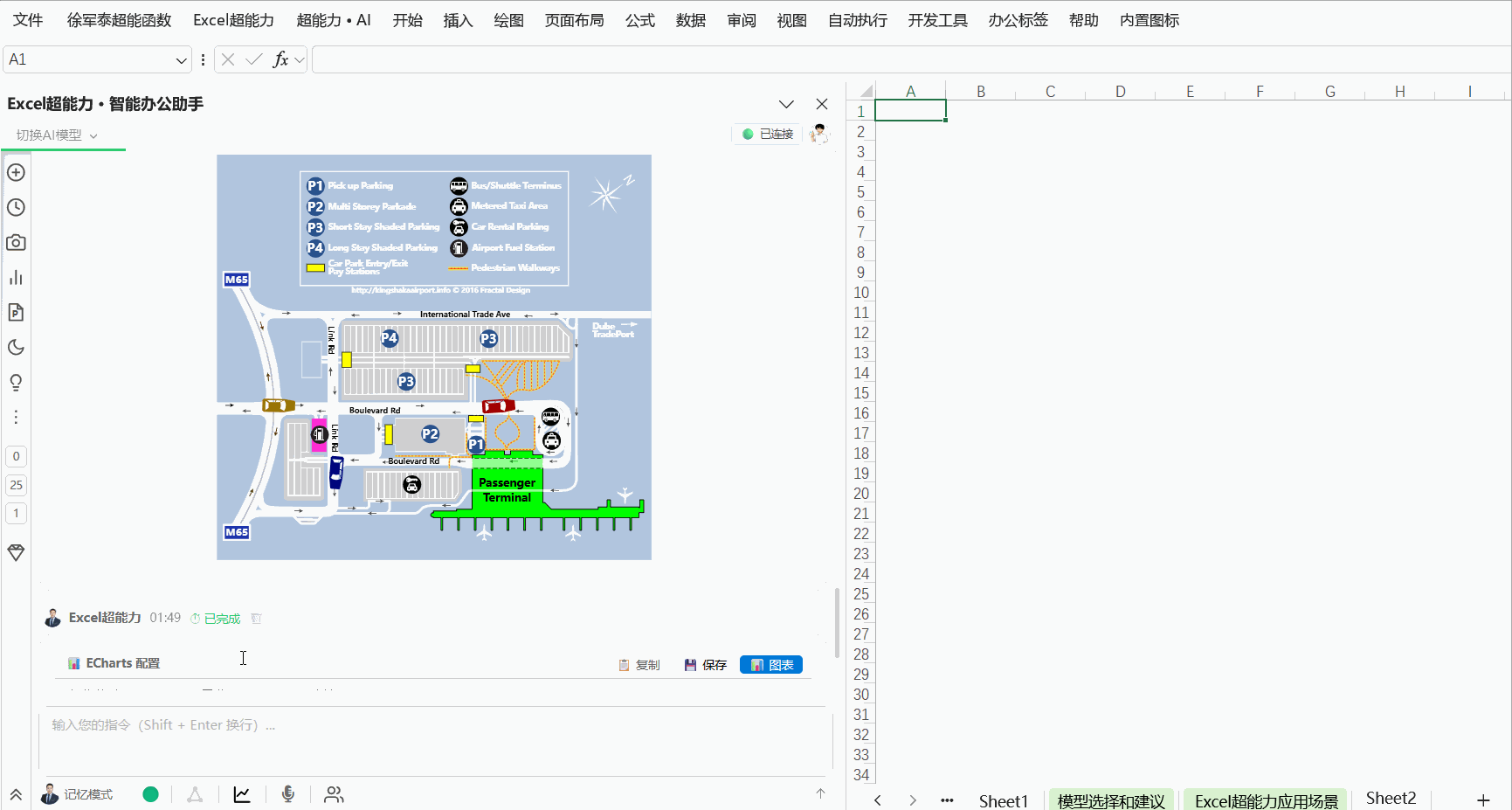This screenshot has width=1512, height=810.
Task: Open the 公式 ribbon tab
Action: coord(639,20)
